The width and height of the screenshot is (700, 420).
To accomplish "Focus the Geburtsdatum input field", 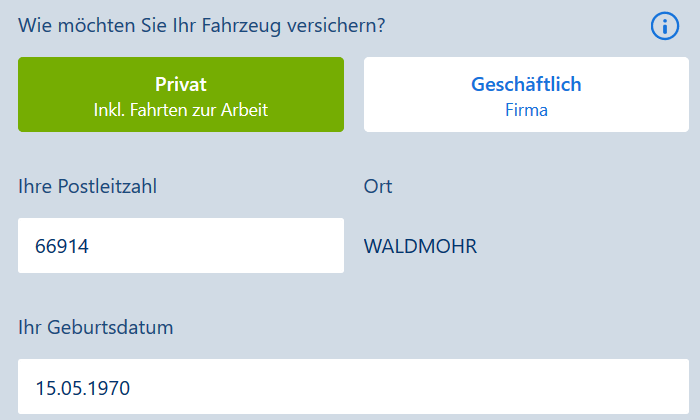I will click(354, 387).
